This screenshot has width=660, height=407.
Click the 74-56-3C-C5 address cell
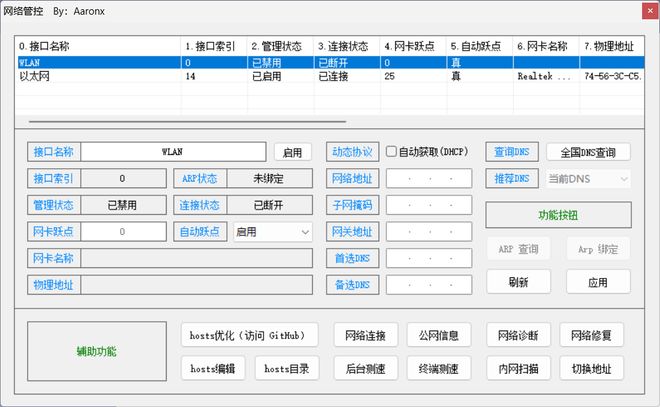(613, 76)
